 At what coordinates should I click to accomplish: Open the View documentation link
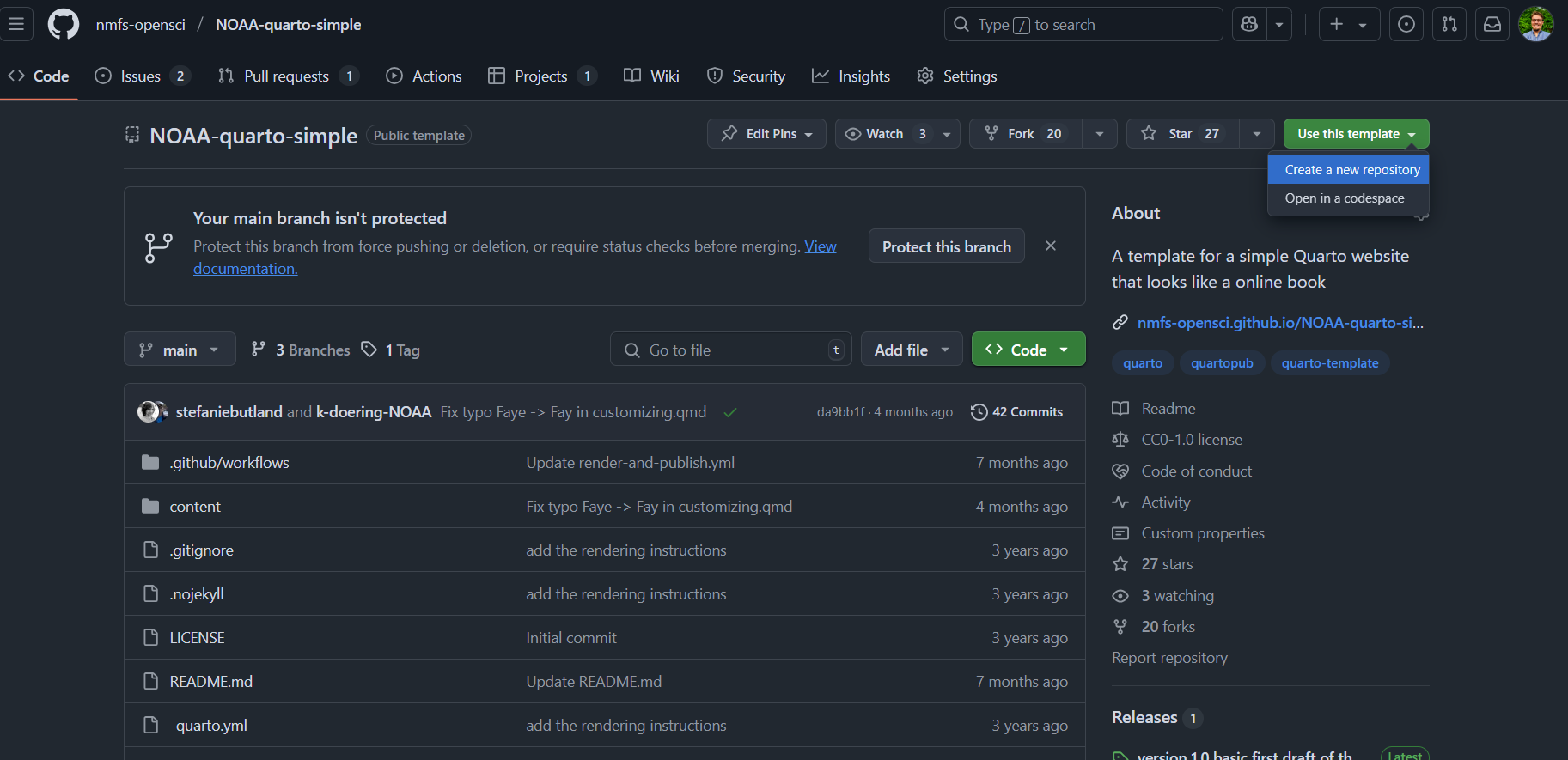pyautogui.click(x=821, y=246)
